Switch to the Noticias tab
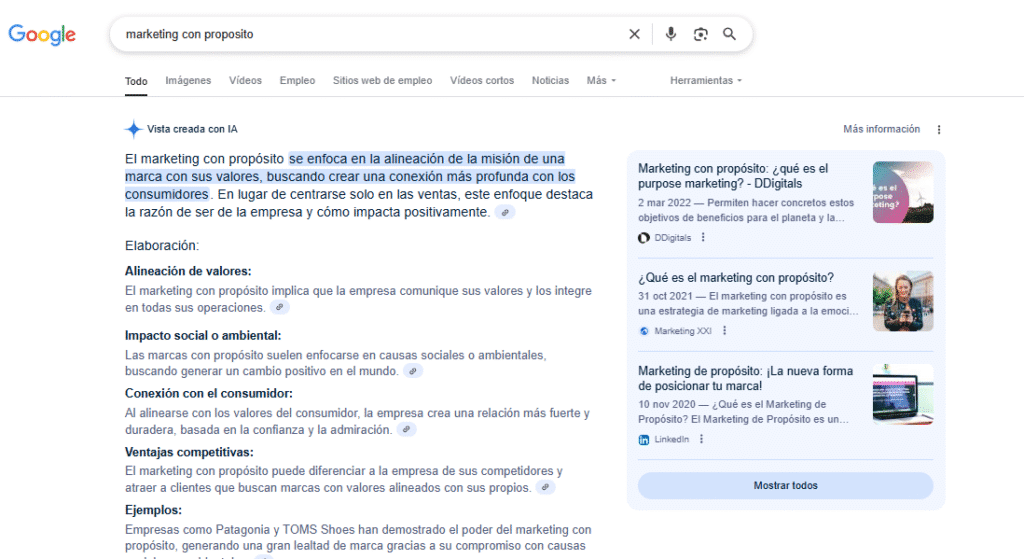 pos(550,80)
